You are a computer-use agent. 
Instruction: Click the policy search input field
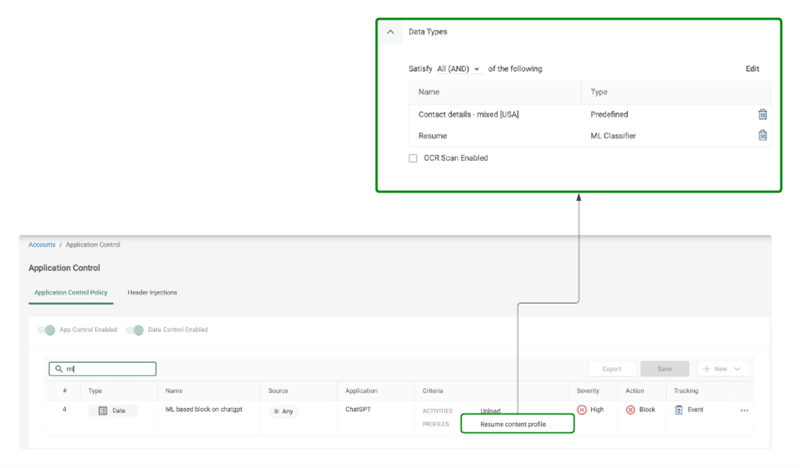tap(103, 368)
